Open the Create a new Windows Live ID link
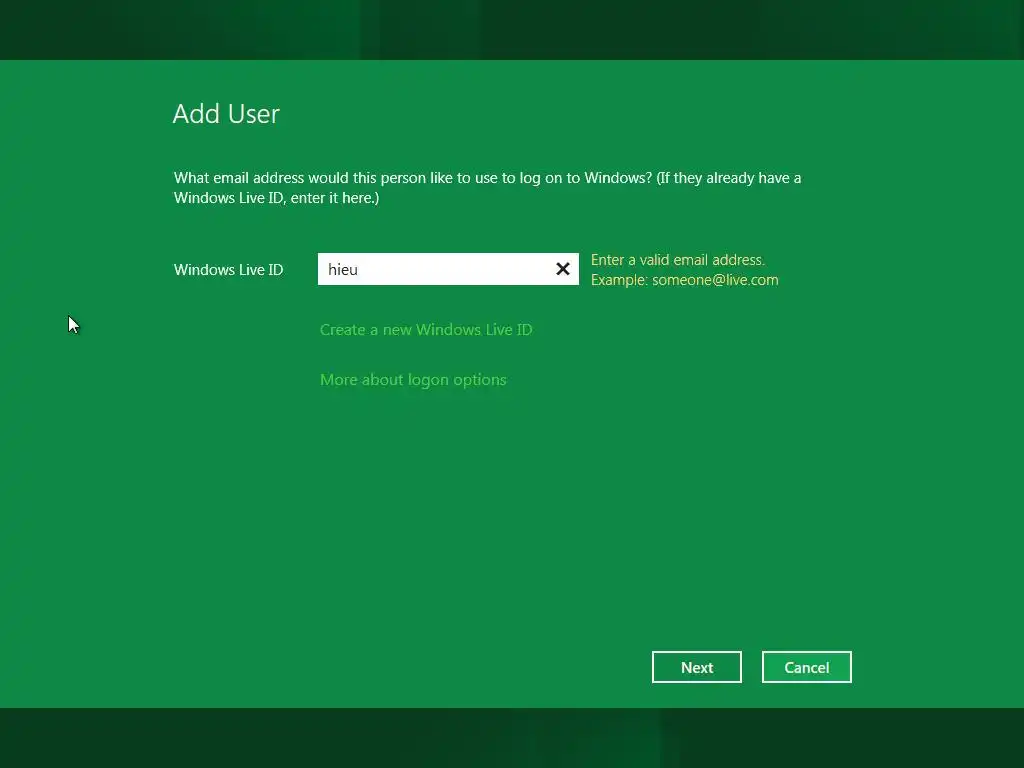The height and width of the screenshot is (768, 1024). [x=426, y=330]
